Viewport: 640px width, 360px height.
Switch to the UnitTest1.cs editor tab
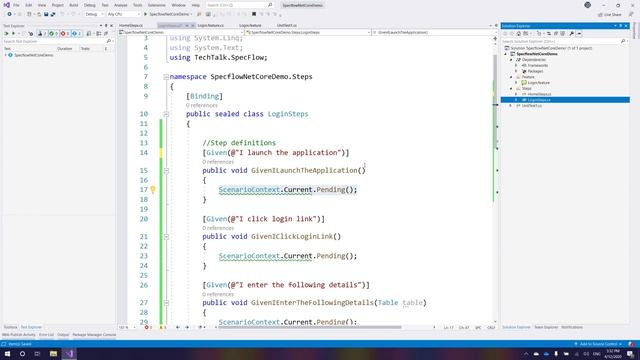287,25
